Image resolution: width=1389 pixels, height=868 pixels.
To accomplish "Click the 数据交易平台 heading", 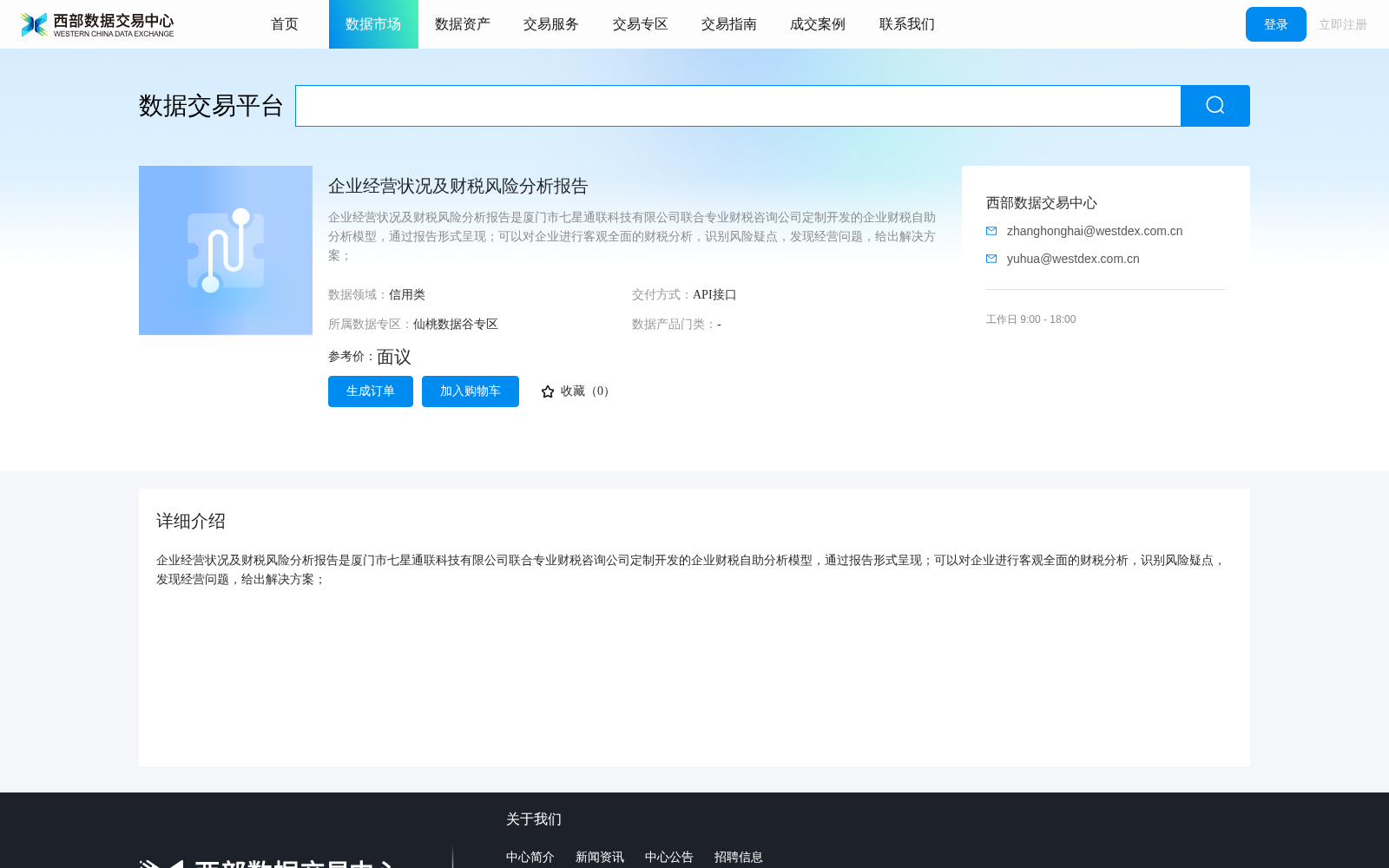I will 211,106.
